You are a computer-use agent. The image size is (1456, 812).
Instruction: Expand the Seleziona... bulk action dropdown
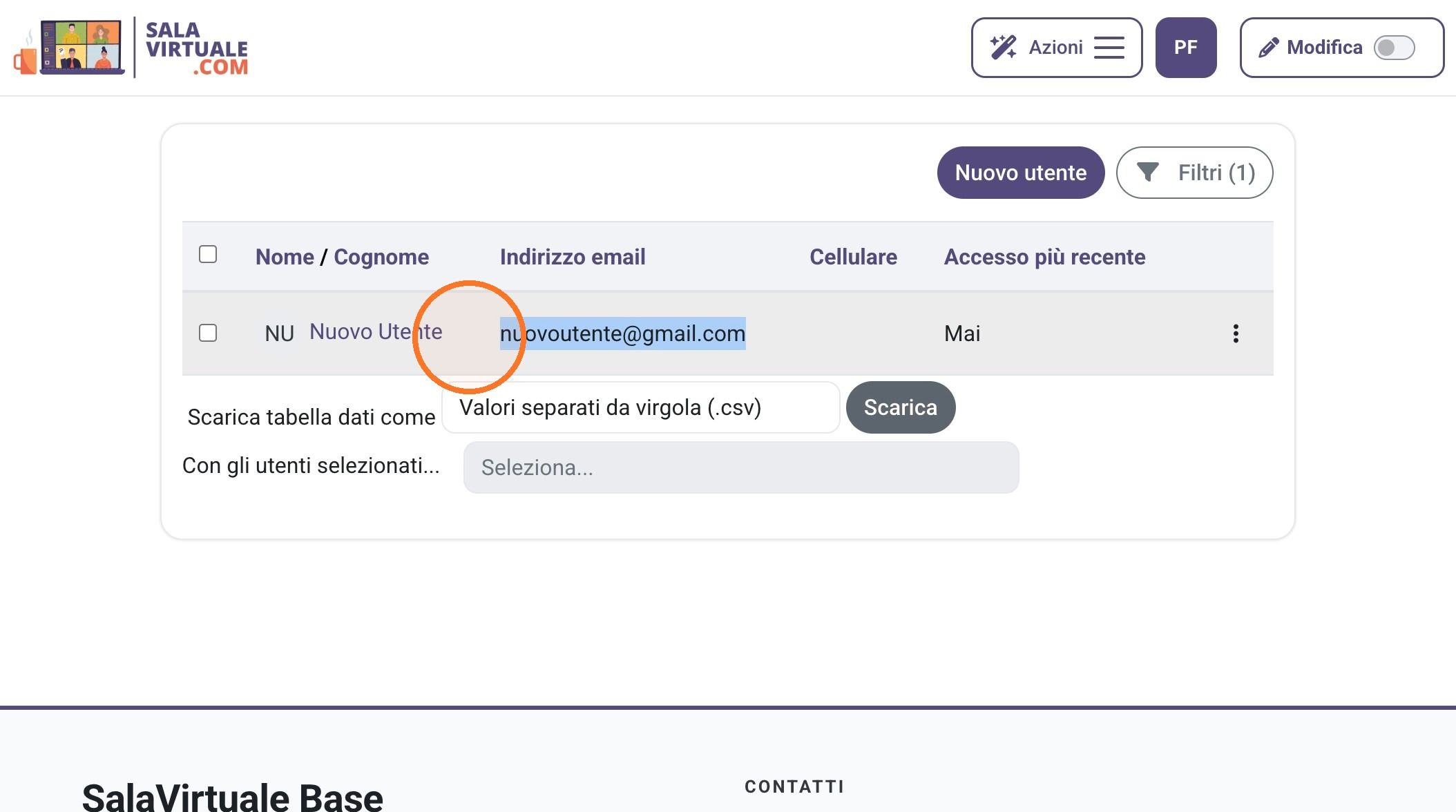pyautogui.click(x=740, y=467)
